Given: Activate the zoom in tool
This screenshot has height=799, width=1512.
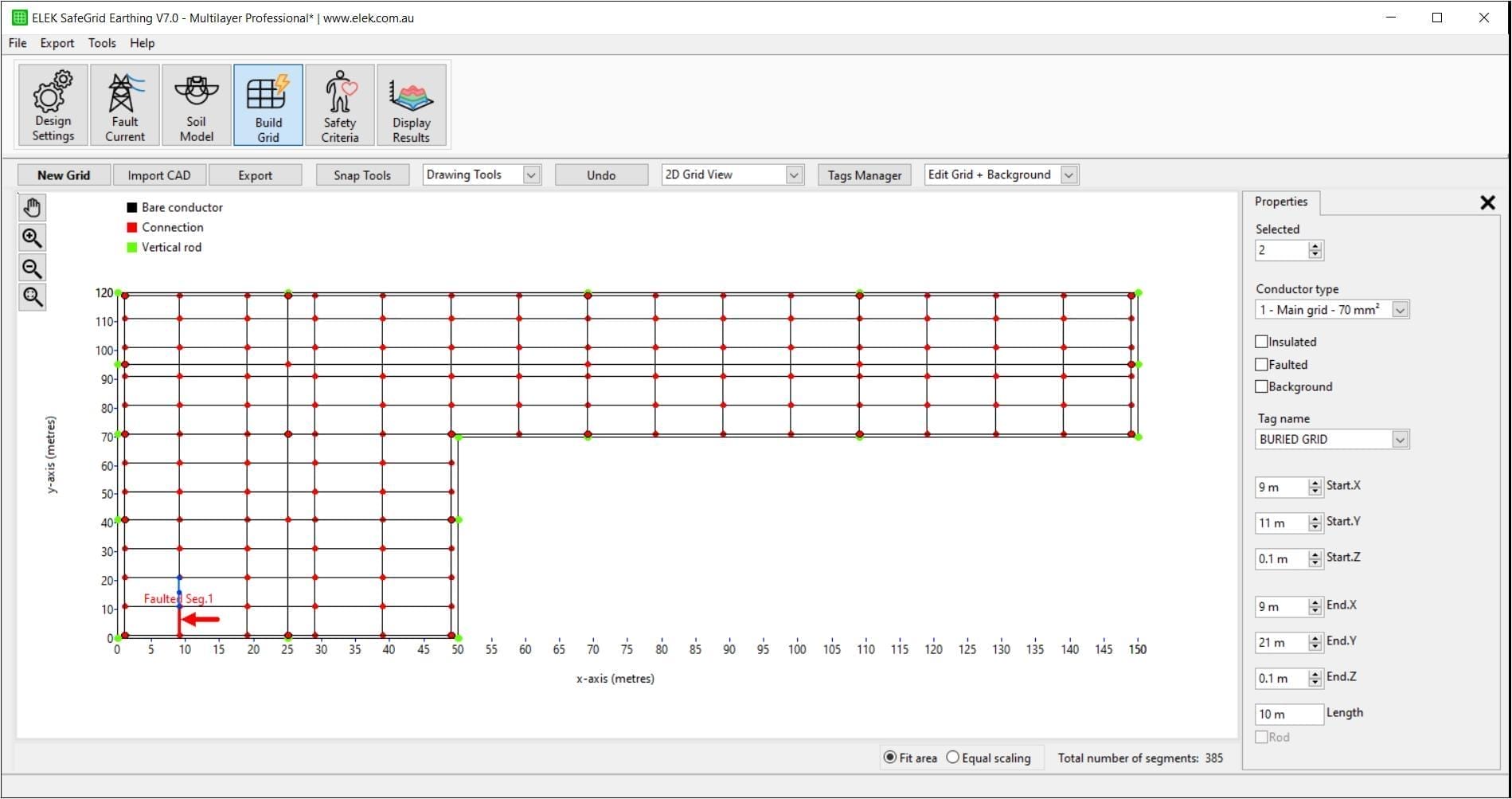Looking at the screenshot, I should coord(32,237).
